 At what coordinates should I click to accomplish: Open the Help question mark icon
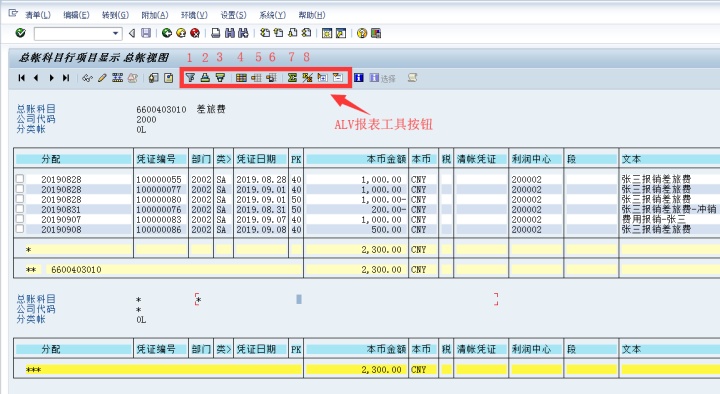362,33
